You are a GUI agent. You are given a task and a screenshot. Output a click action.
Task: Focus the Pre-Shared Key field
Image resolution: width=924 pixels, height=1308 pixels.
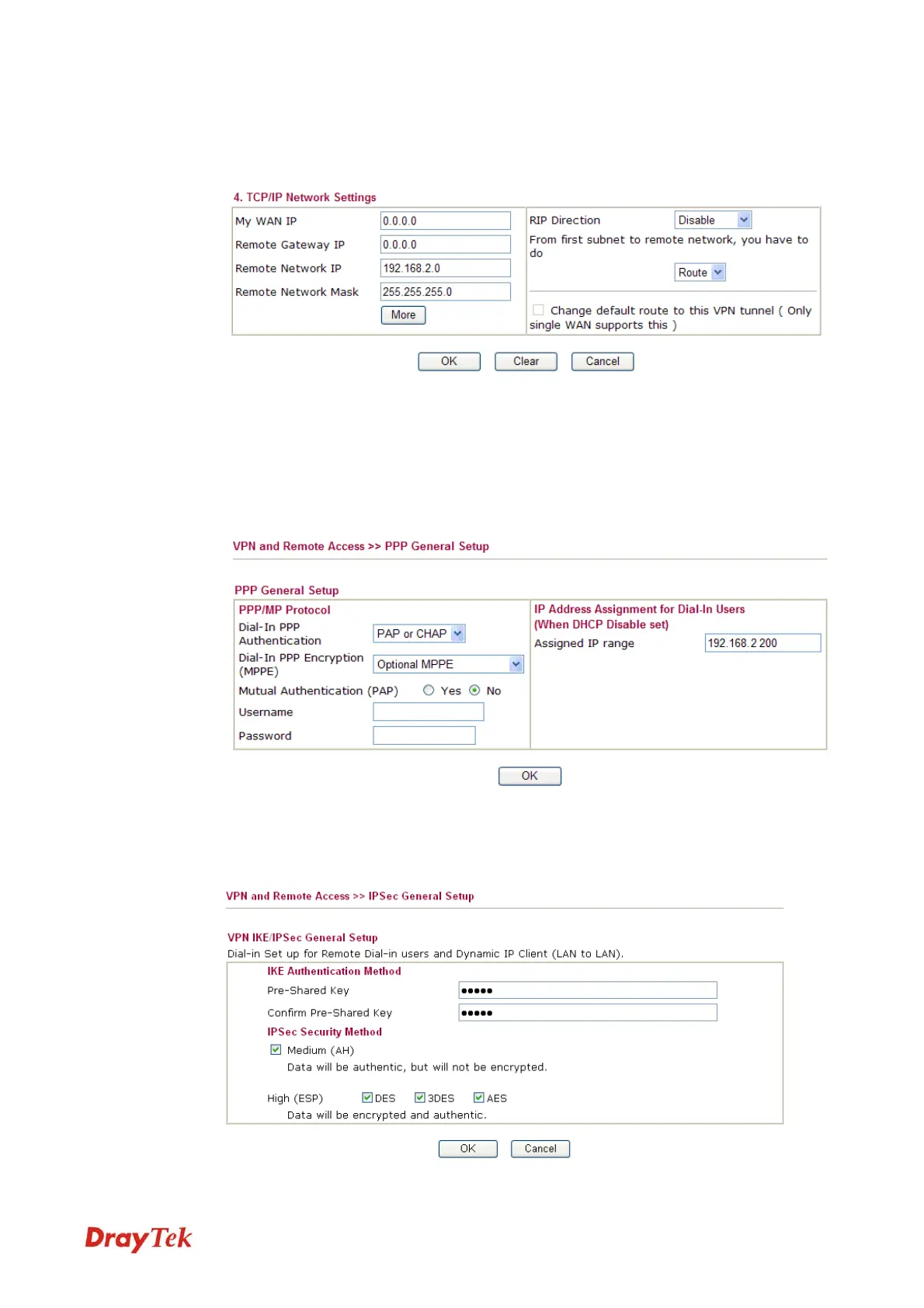pyautogui.click(x=587, y=990)
